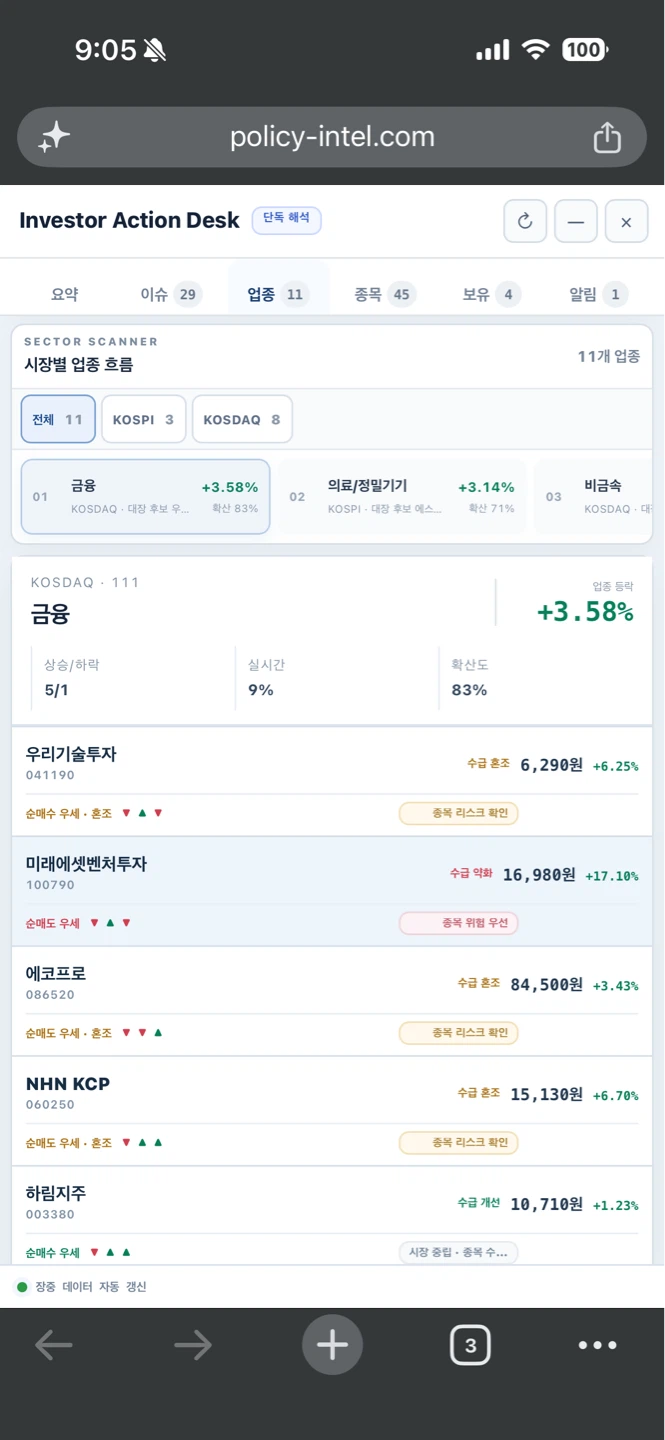Switch to the 종목 45 tab
The image size is (665, 1440).
pos(384,294)
